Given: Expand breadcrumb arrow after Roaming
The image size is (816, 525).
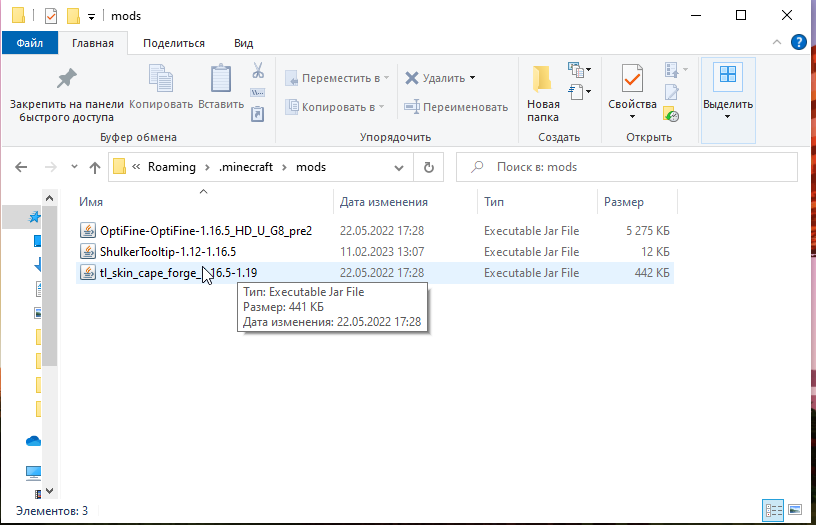Looking at the screenshot, I should point(208,168).
